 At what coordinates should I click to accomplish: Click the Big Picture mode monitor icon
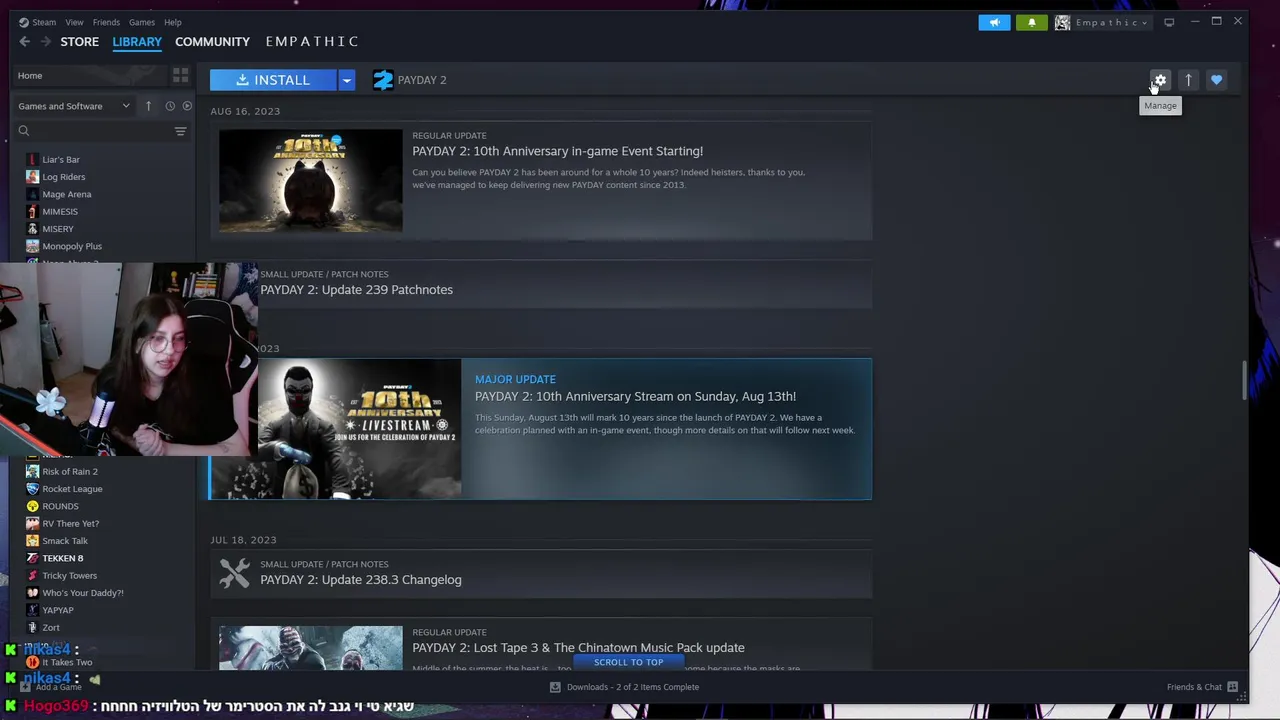[1169, 22]
